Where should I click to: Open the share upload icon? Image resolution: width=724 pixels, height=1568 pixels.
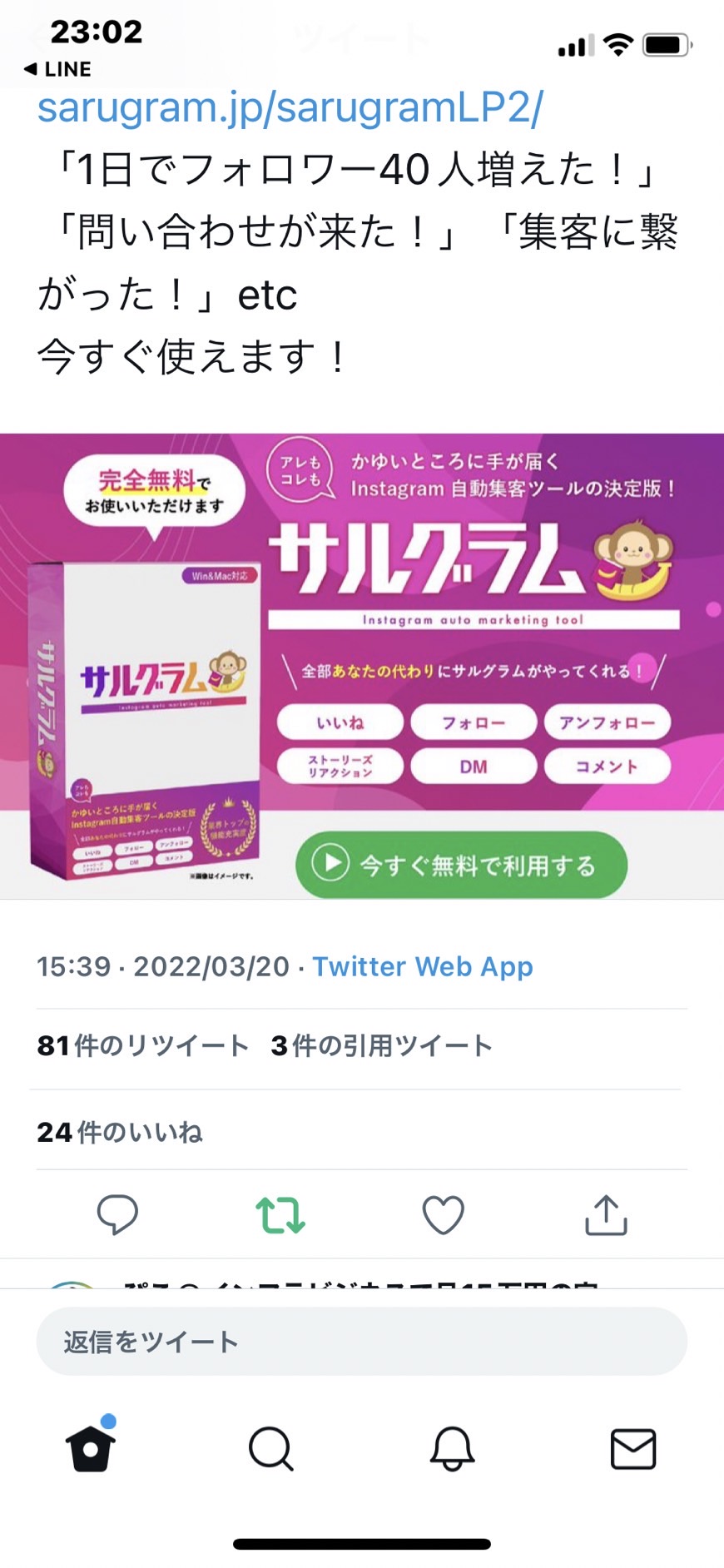606,1214
